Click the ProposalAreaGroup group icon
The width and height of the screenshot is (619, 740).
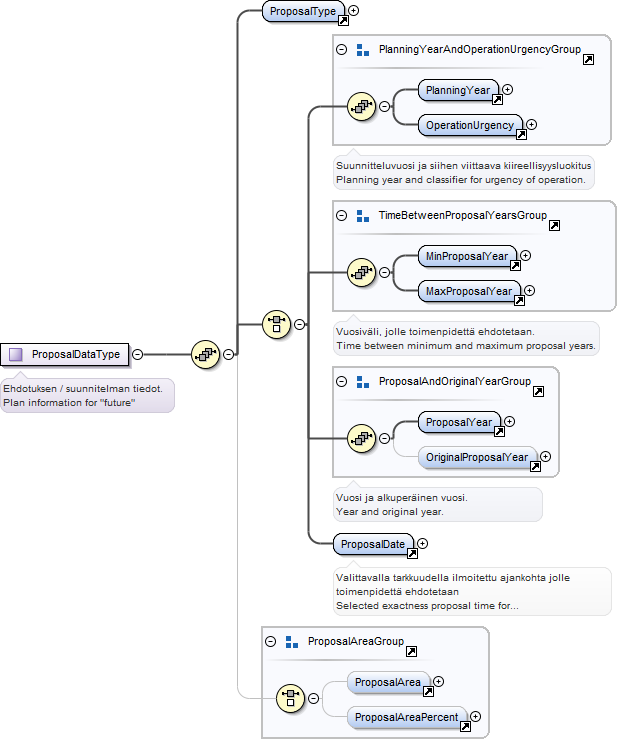[292, 642]
